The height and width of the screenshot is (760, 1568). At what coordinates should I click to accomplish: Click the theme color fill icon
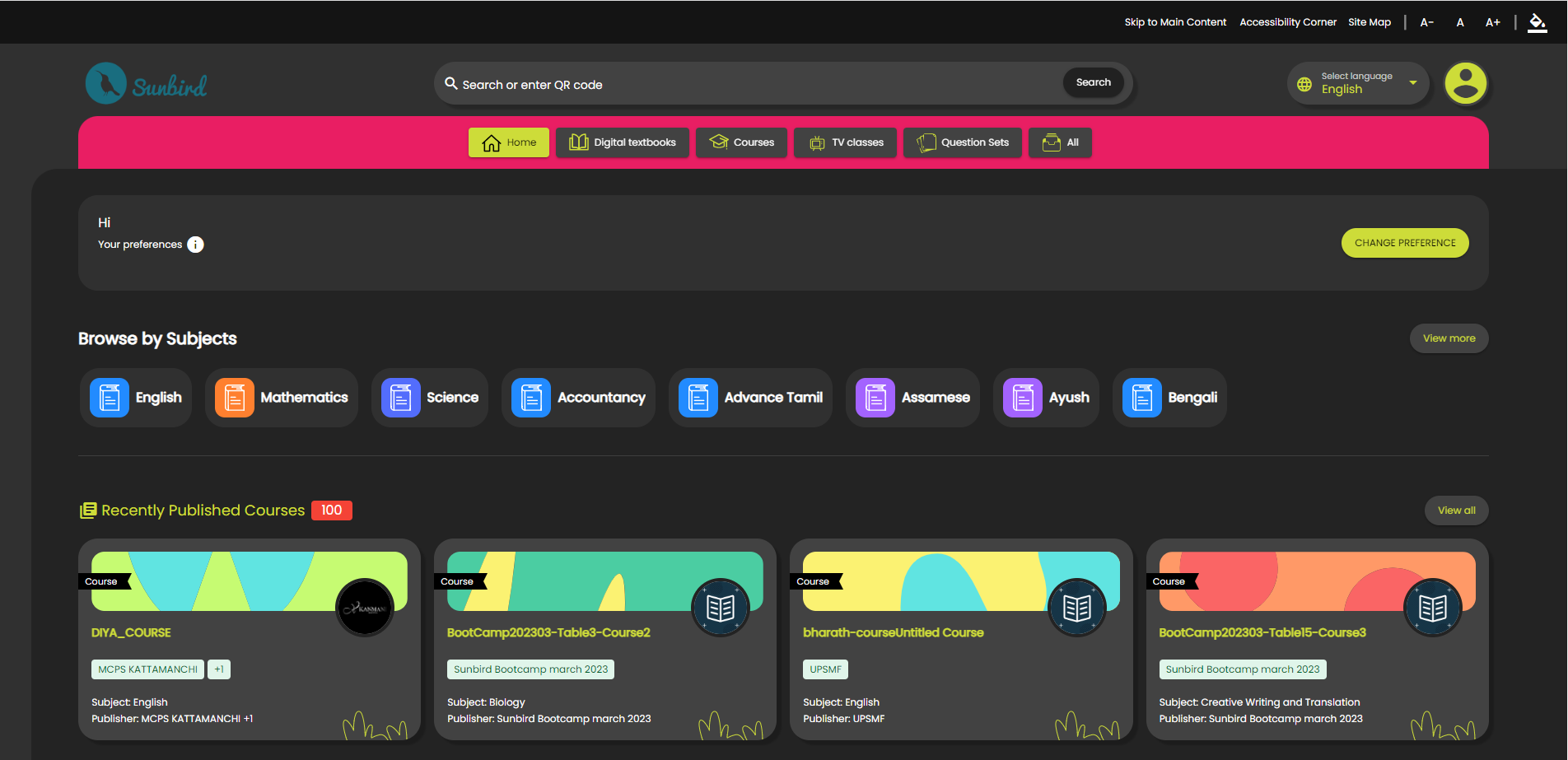click(1537, 22)
